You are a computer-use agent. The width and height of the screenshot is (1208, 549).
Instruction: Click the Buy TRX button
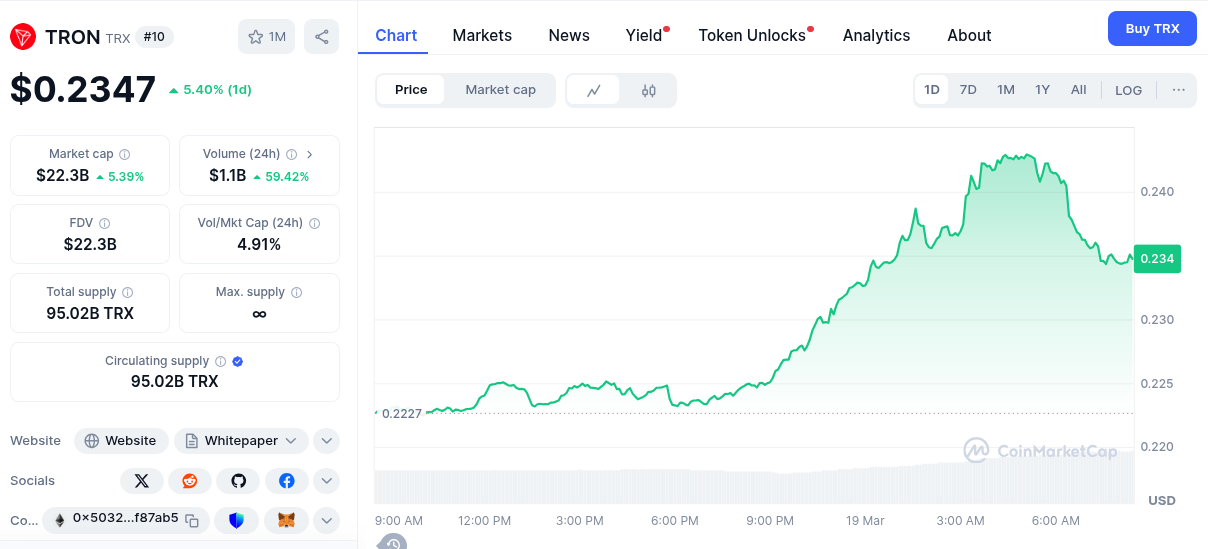[x=1152, y=29]
